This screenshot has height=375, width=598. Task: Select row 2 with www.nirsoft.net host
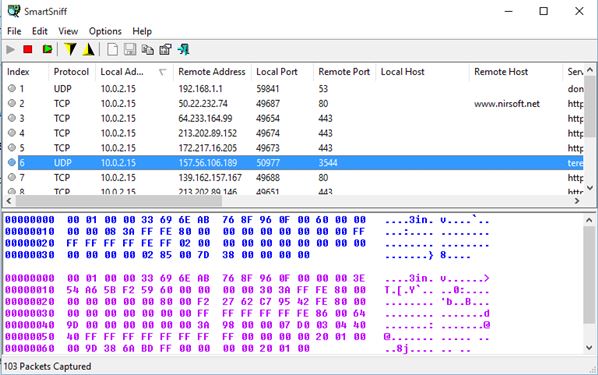[x=293, y=103]
